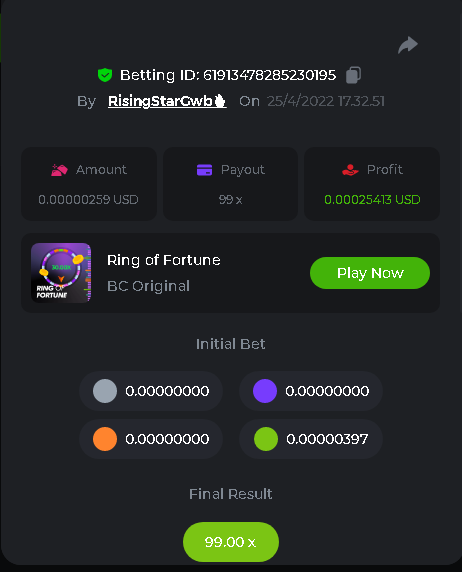Click the Betting ID number text

[270, 75]
